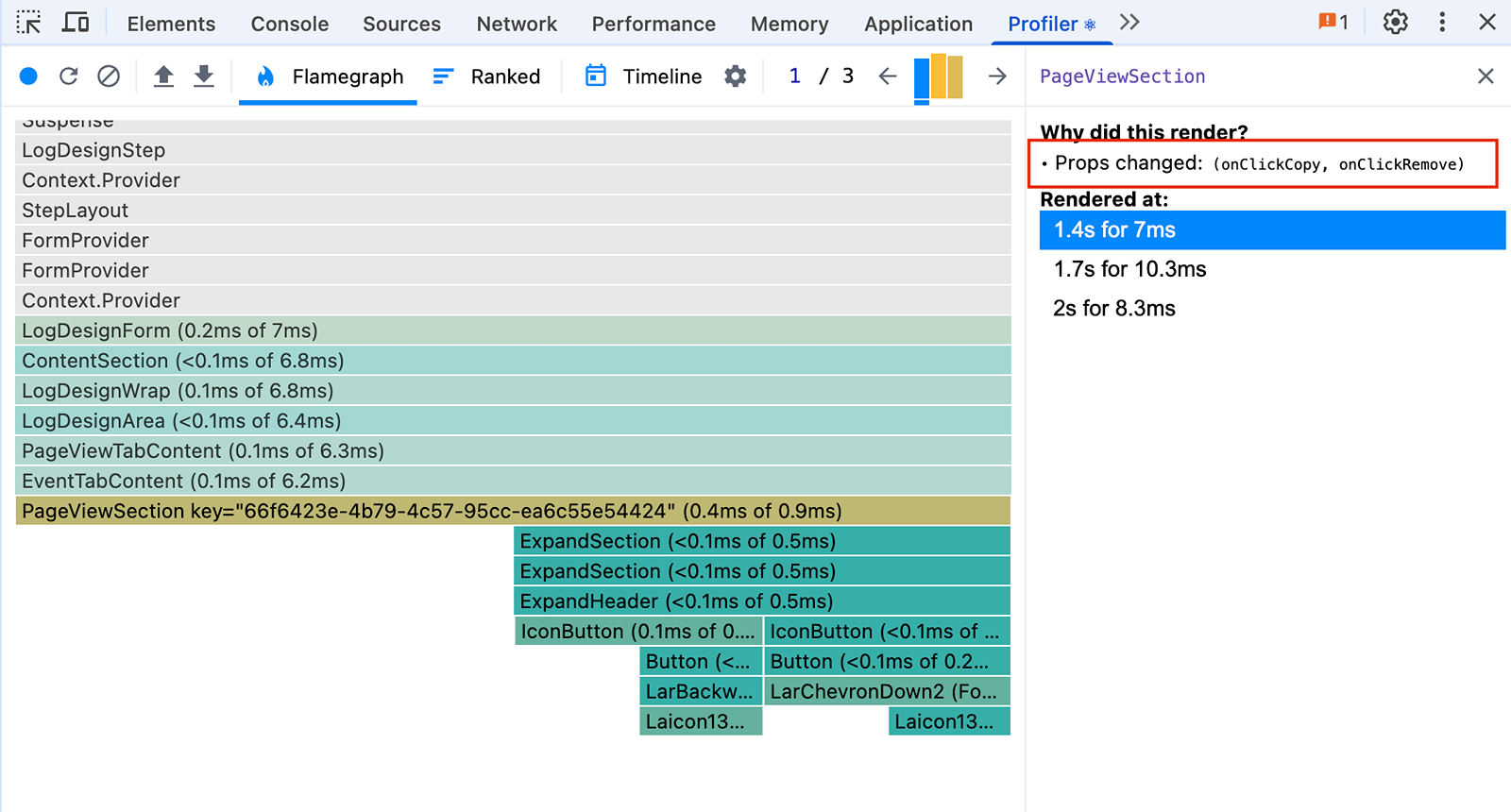The width and height of the screenshot is (1511, 812).
Task: Select the Profiler tab
Action: tap(1051, 24)
